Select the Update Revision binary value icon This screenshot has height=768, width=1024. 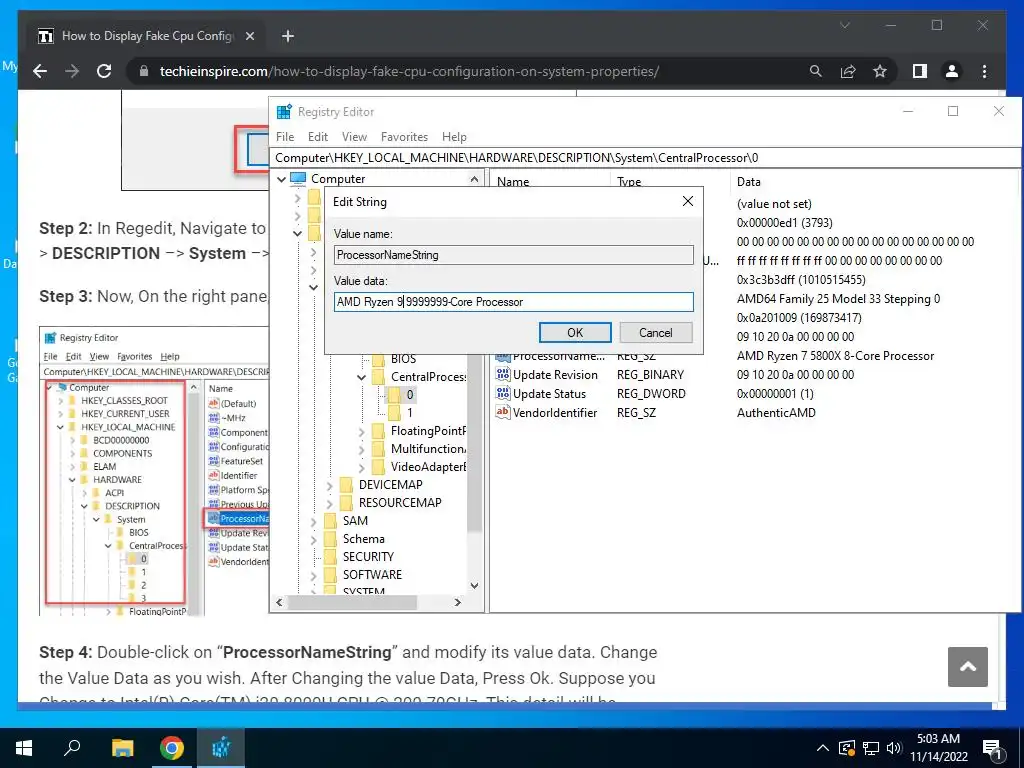pyautogui.click(x=502, y=374)
